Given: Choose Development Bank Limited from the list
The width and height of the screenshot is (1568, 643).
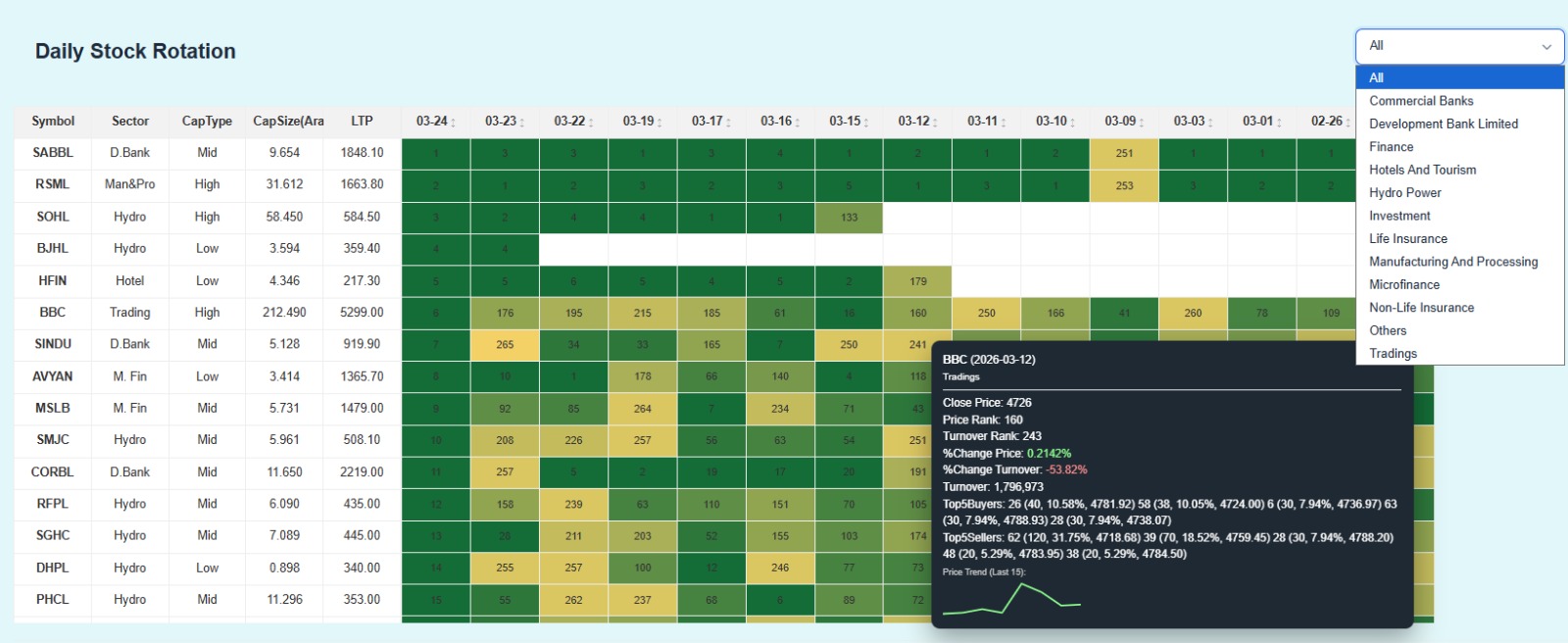Looking at the screenshot, I should [x=1444, y=124].
